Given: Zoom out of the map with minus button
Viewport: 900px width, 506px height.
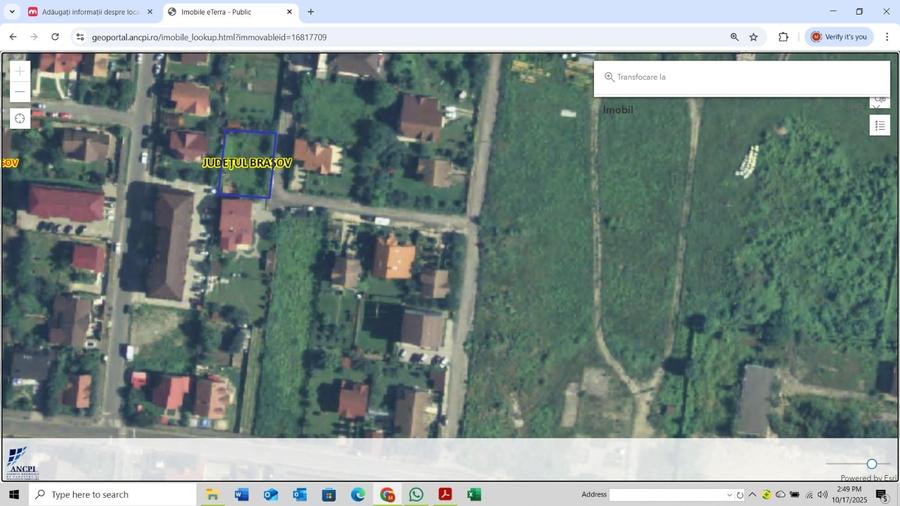Looking at the screenshot, I should click(20, 92).
